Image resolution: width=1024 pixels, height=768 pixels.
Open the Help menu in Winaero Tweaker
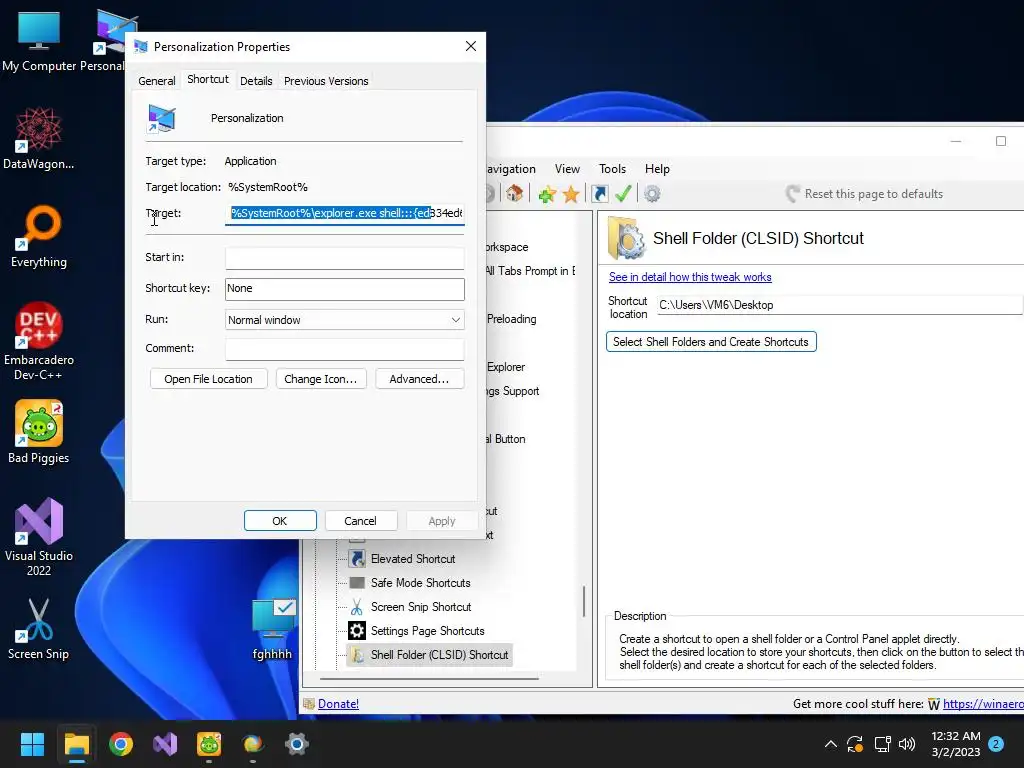point(657,168)
